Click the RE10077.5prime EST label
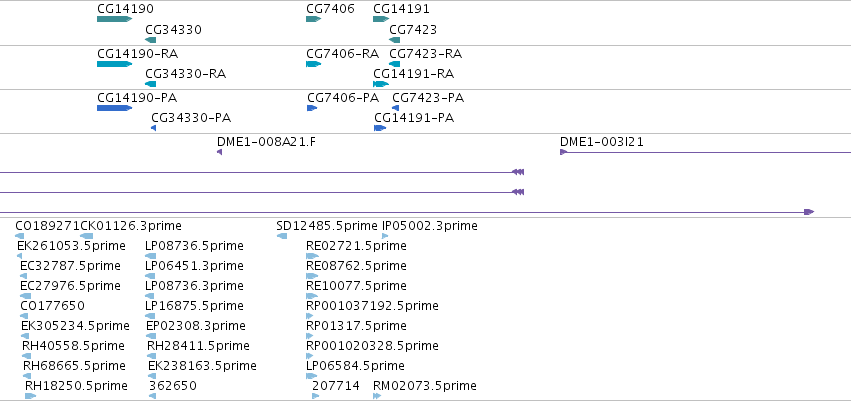This screenshot has height=401, width=851. pos(356,285)
